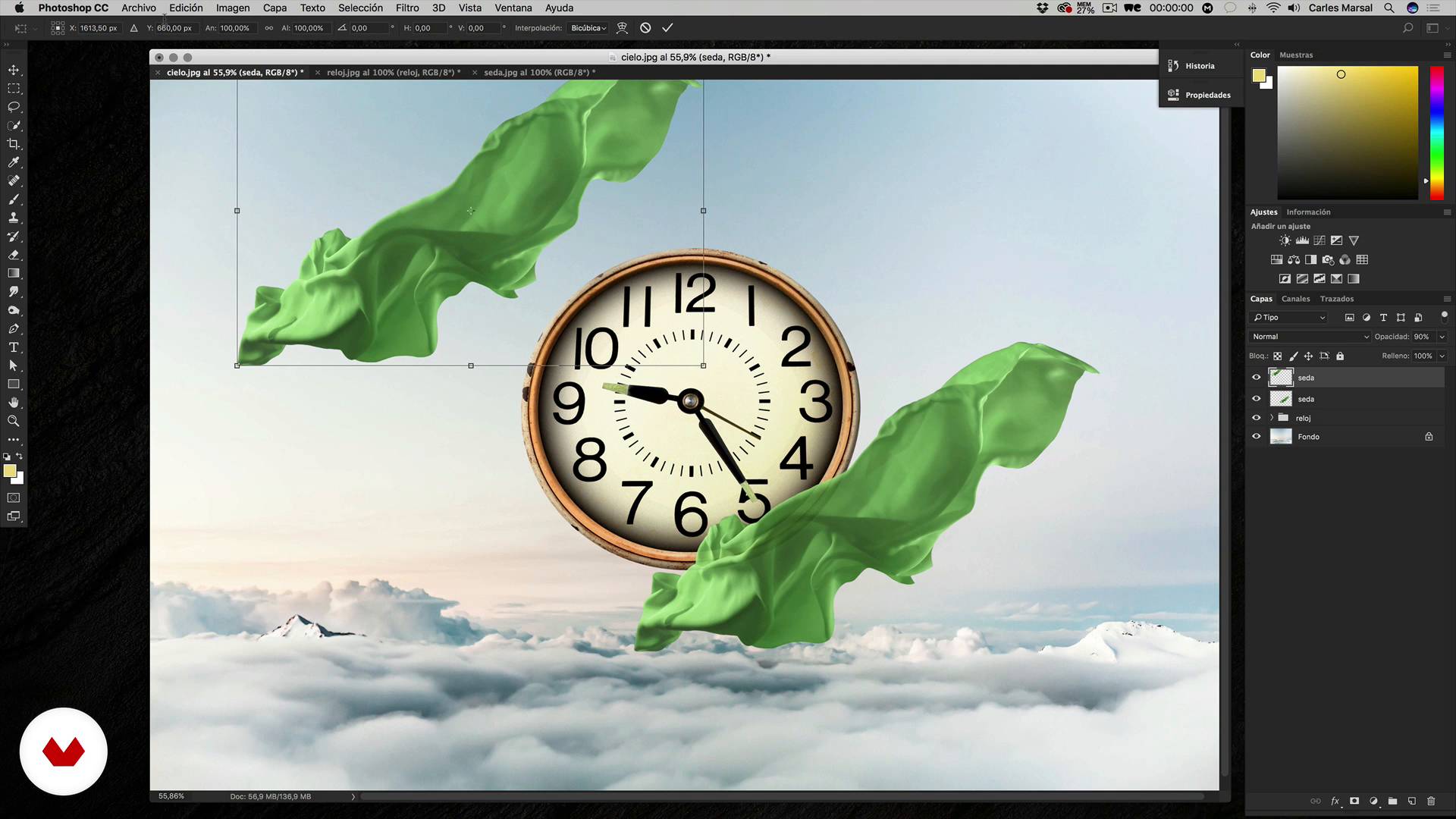Click the Curves adjustment icon

(1317, 240)
